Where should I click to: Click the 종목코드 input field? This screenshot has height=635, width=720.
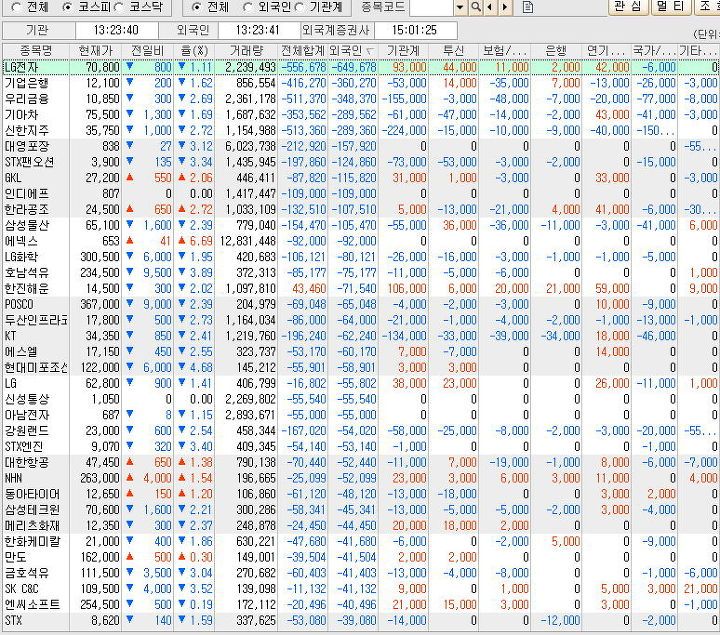(x=431, y=7)
